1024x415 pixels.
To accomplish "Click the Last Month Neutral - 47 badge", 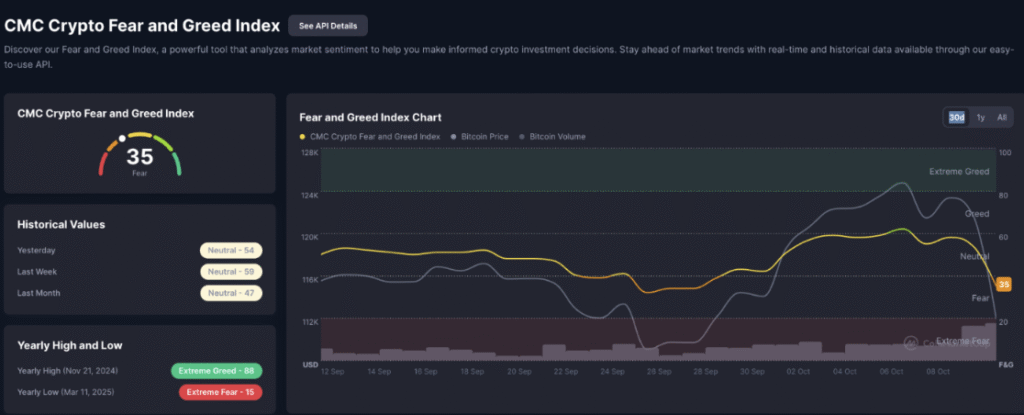I will 231,293.
